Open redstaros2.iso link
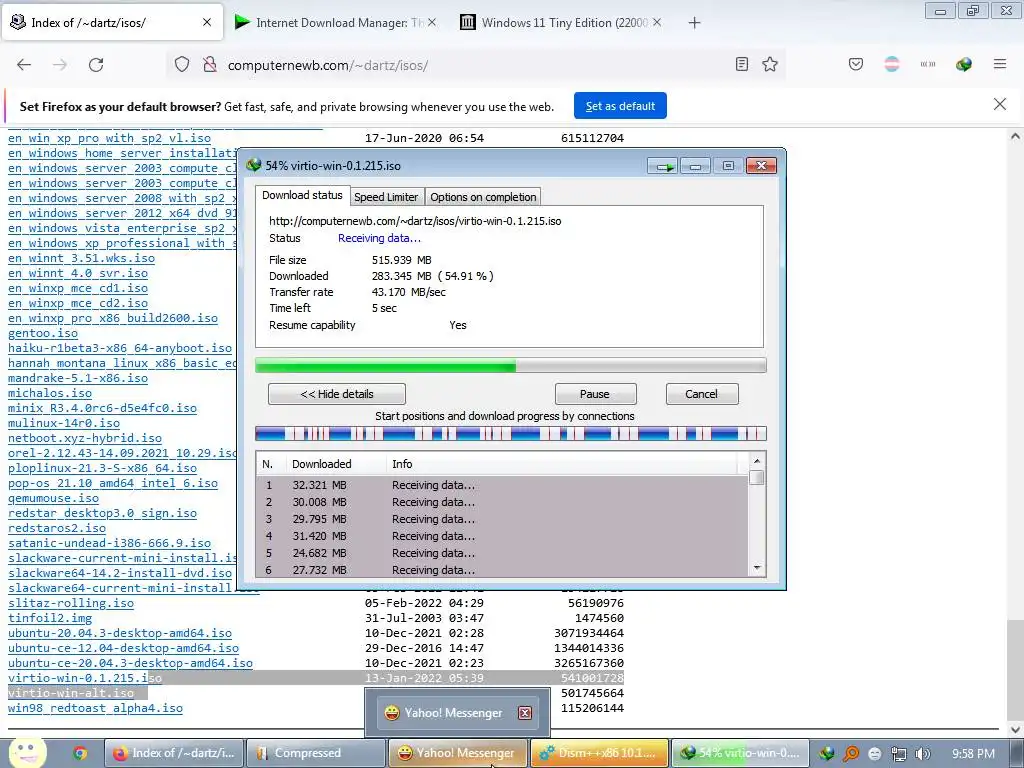1024x768 pixels. [57, 528]
